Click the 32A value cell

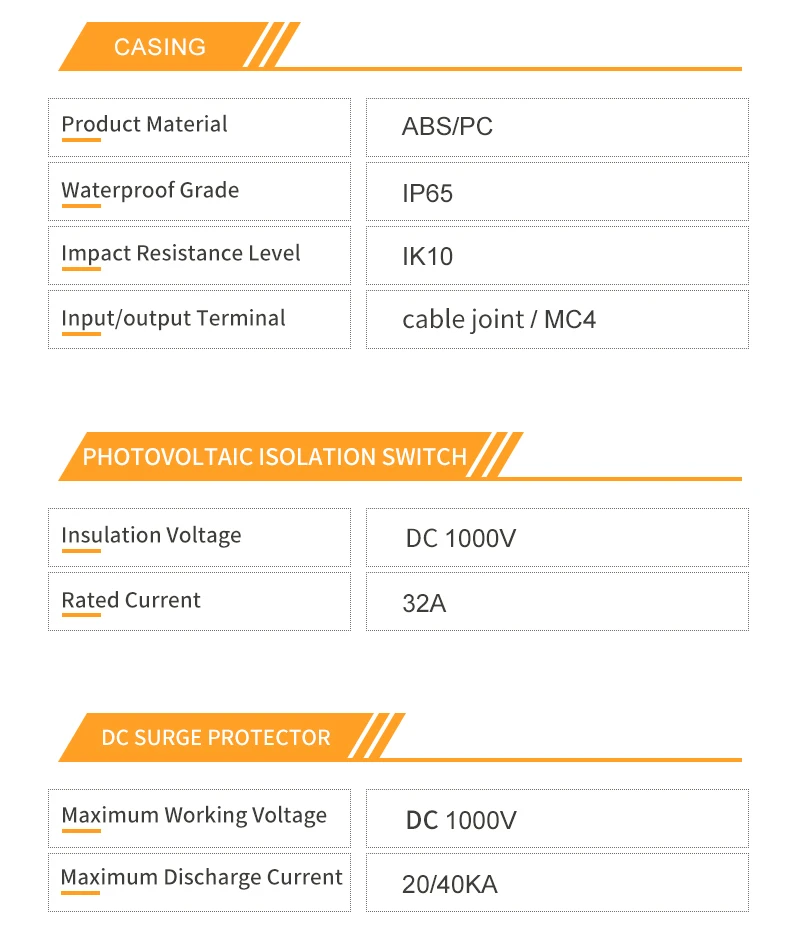(x=557, y=602)
